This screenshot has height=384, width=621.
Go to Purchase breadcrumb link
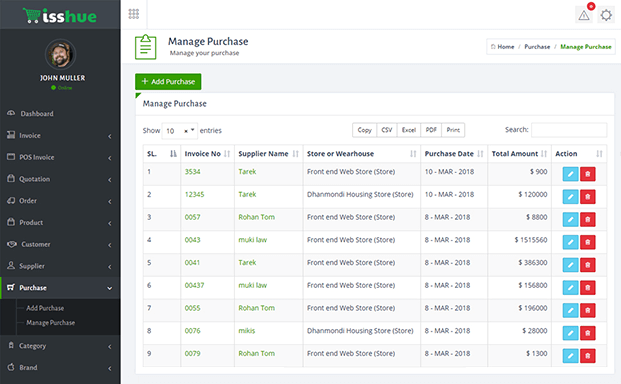(537, 47)
